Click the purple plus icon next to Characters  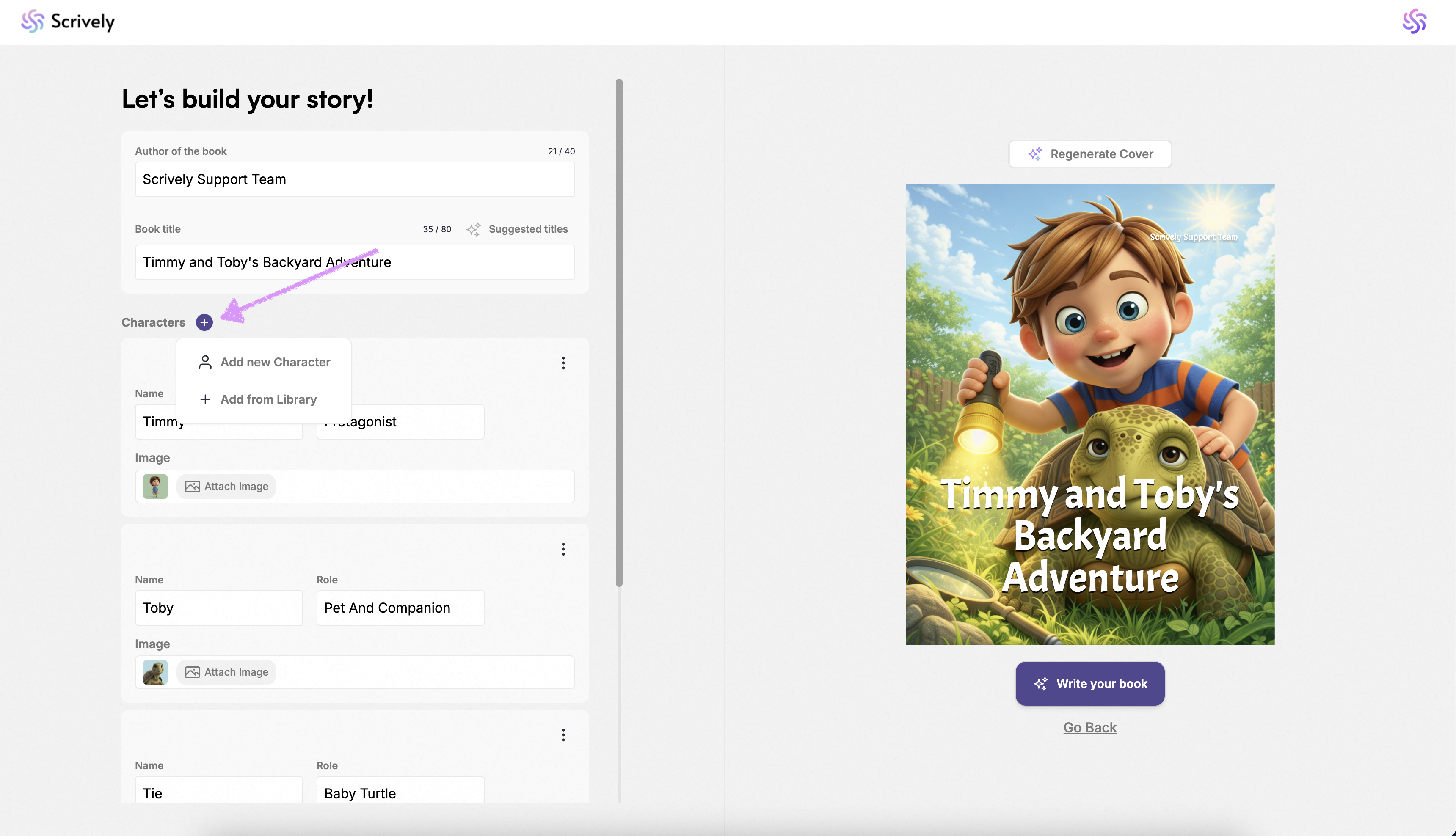204,322
